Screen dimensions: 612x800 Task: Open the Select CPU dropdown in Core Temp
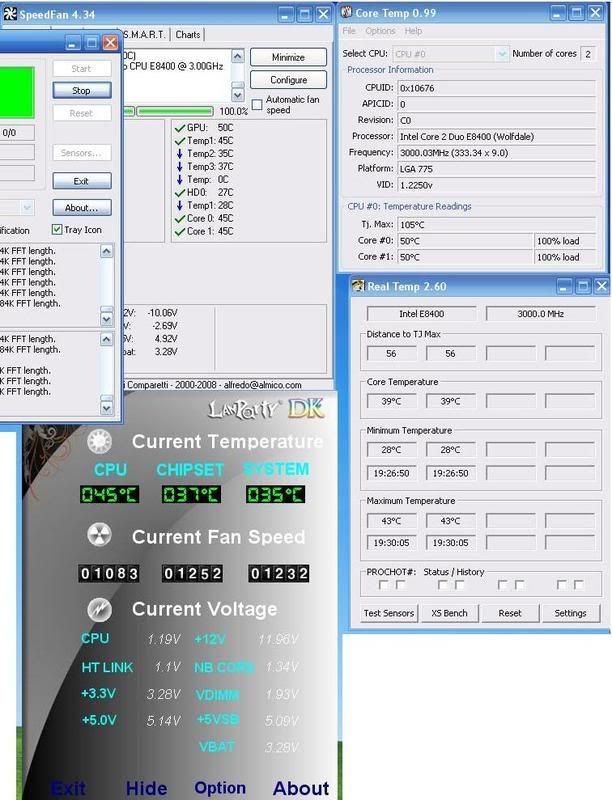[x=502, y=54]
